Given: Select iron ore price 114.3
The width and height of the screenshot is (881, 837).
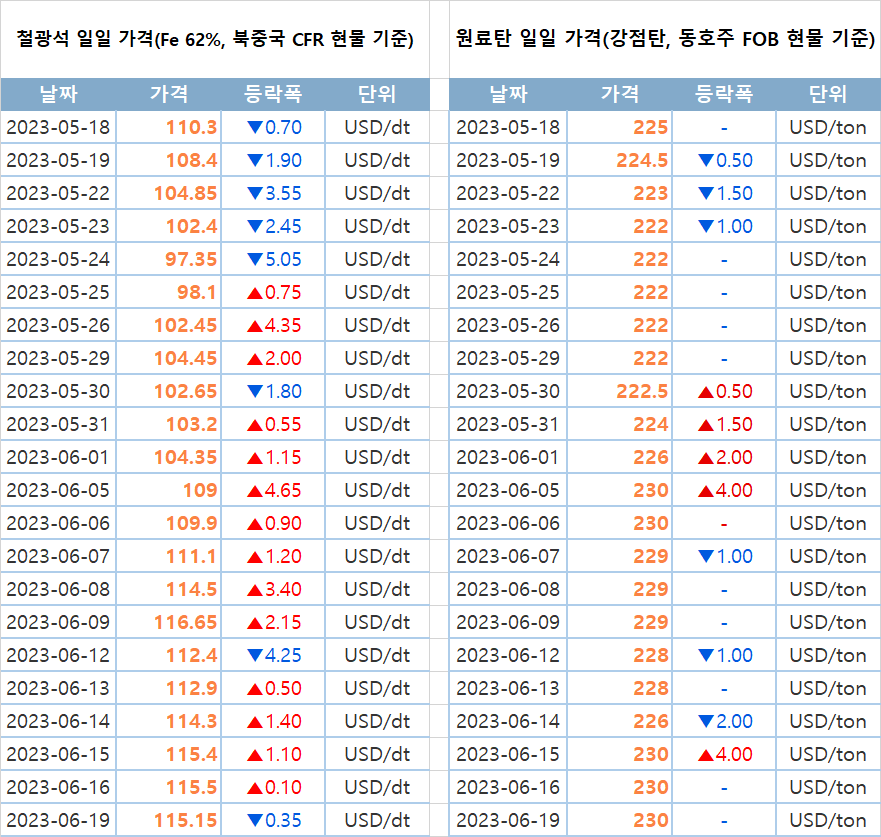Looking at the screenshot, I should coord(192,721).
